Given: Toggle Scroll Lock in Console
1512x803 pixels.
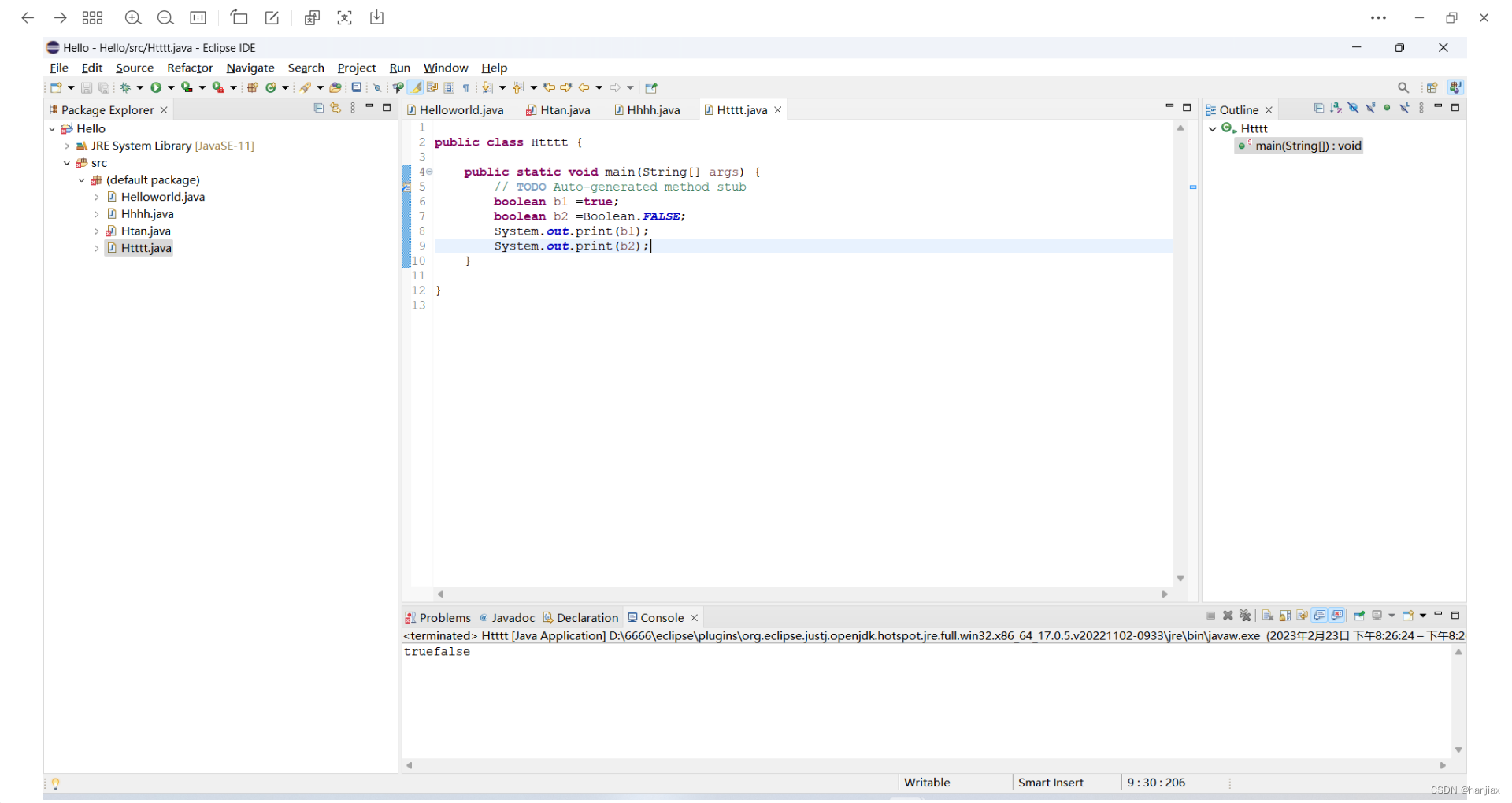Looking at the screenshot, I should [1285, 616].
